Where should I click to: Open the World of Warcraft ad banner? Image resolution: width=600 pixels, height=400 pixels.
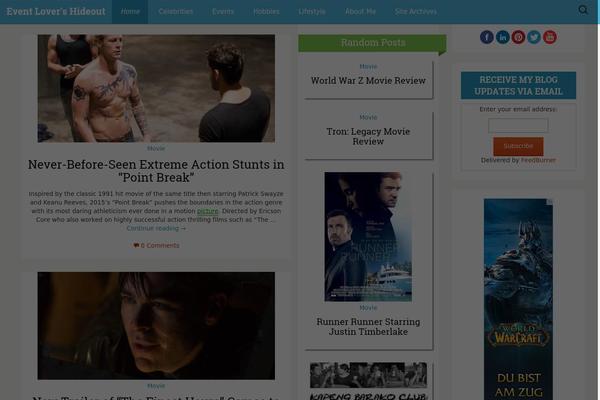click(518, 299)
